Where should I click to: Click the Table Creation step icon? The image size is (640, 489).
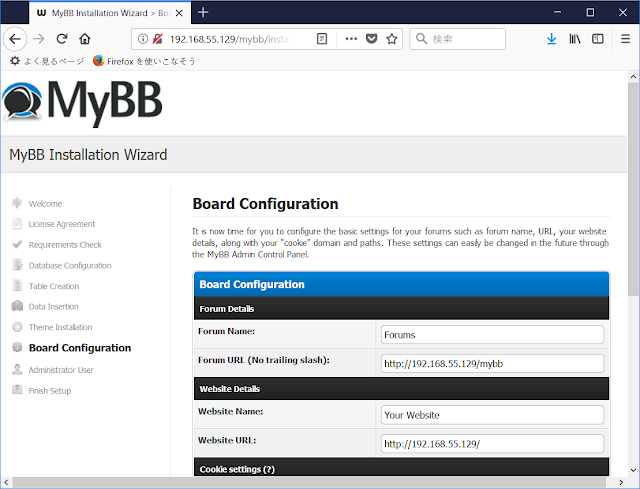[17, 285]
